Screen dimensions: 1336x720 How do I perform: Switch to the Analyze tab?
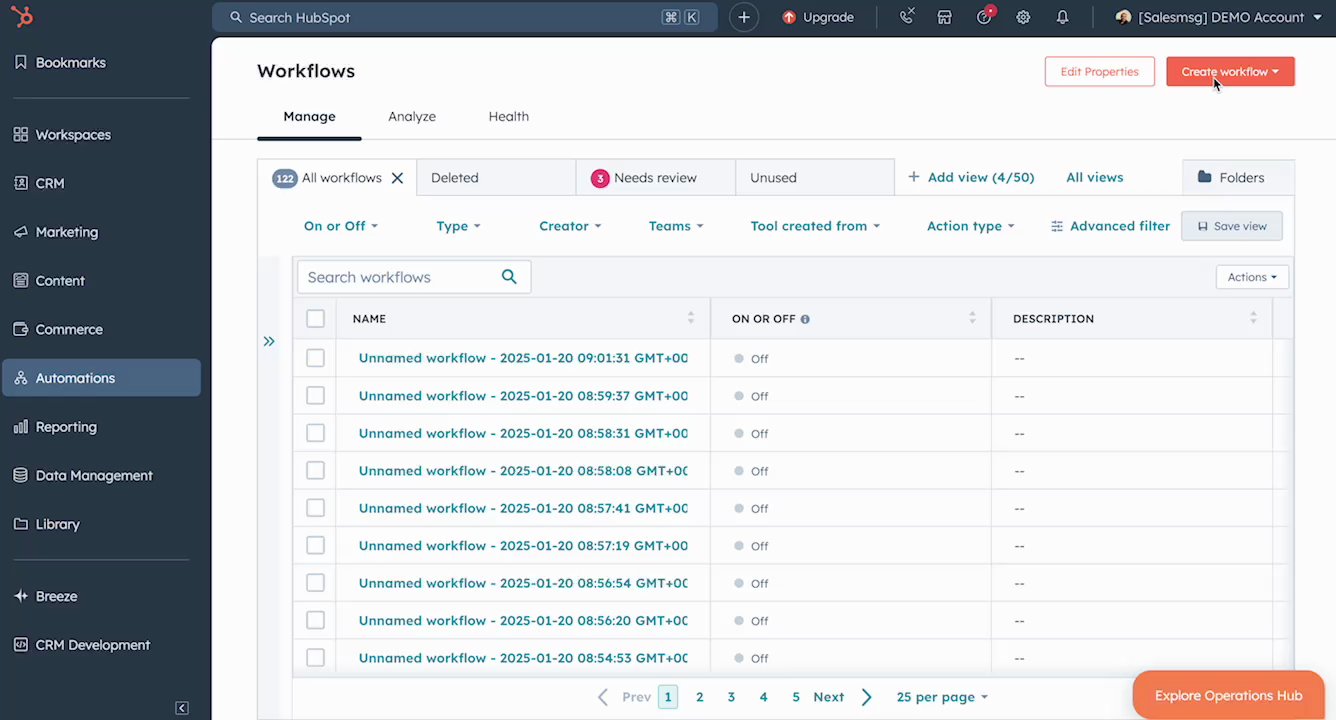pyautogui.click(x=412, y=116)
